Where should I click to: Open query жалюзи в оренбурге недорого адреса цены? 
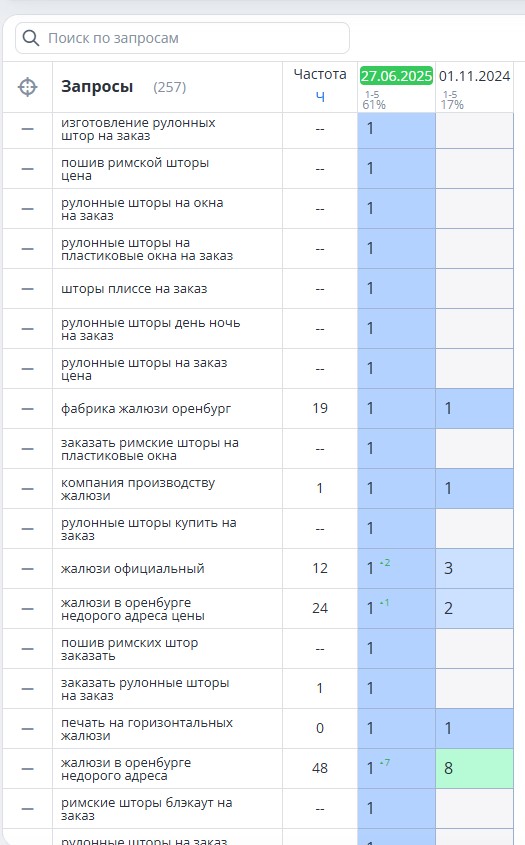[x=133, y=609]
